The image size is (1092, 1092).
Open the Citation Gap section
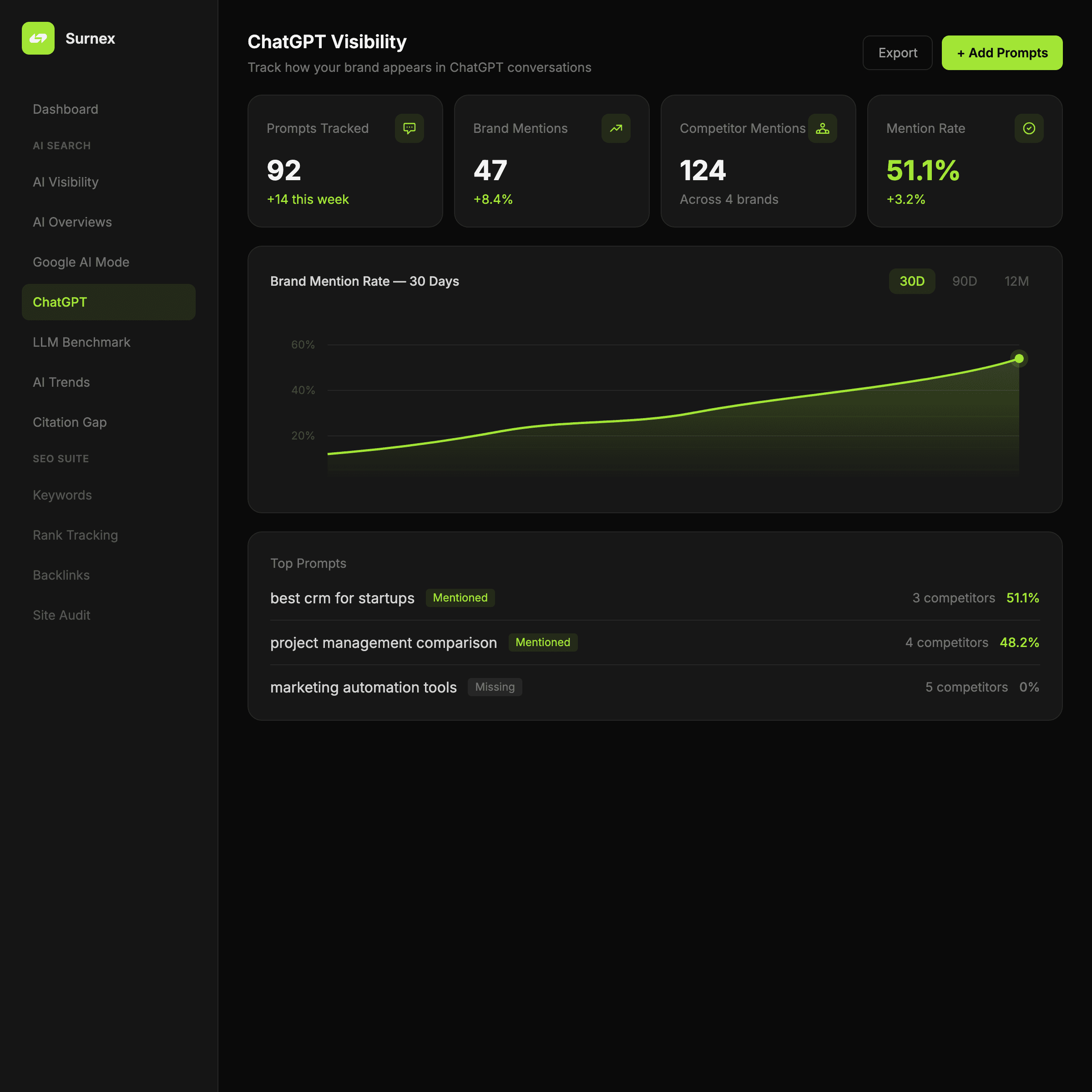point(70,422)
